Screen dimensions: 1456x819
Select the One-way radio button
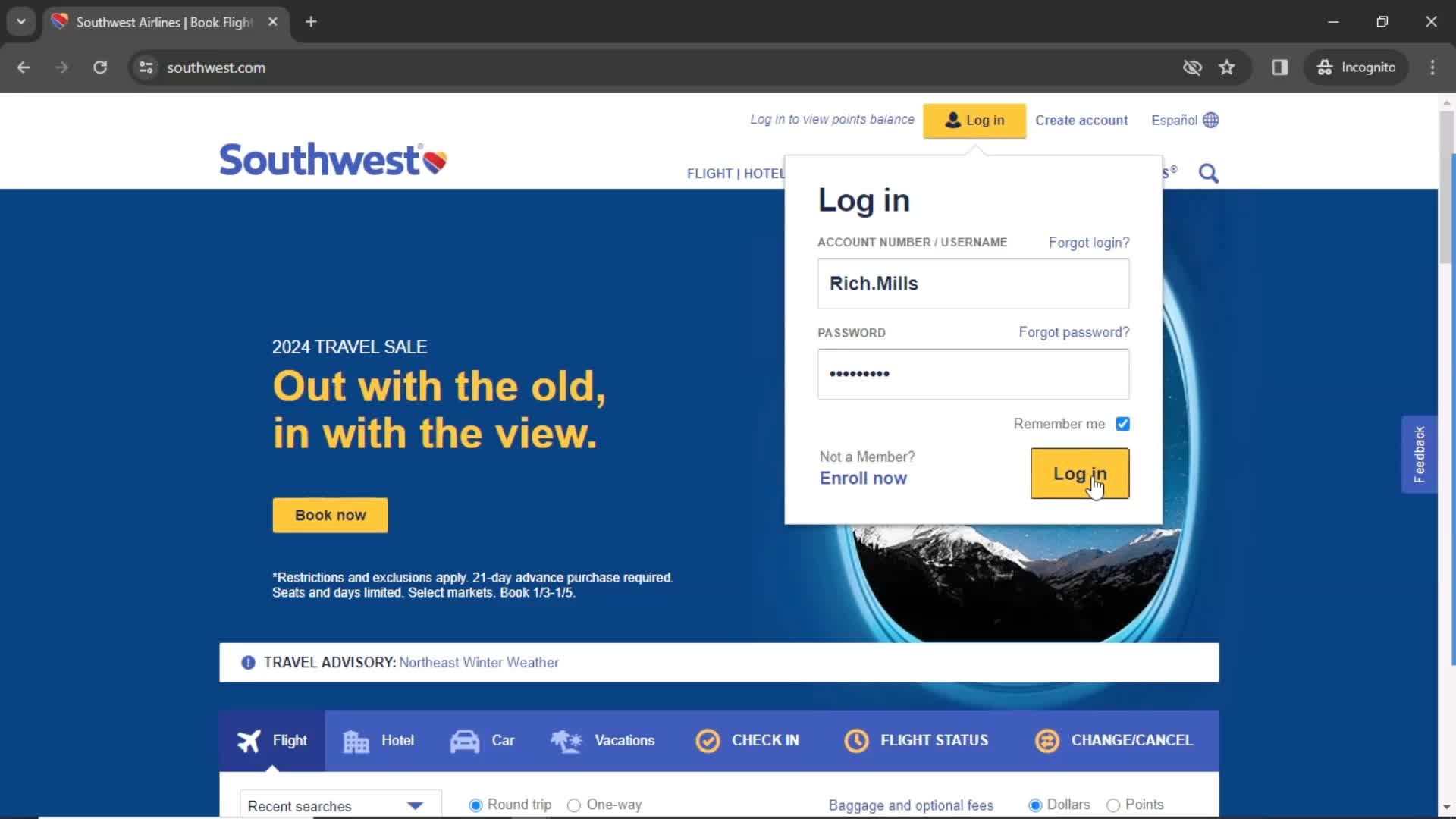pyautogui.click(x=574, y=804)
